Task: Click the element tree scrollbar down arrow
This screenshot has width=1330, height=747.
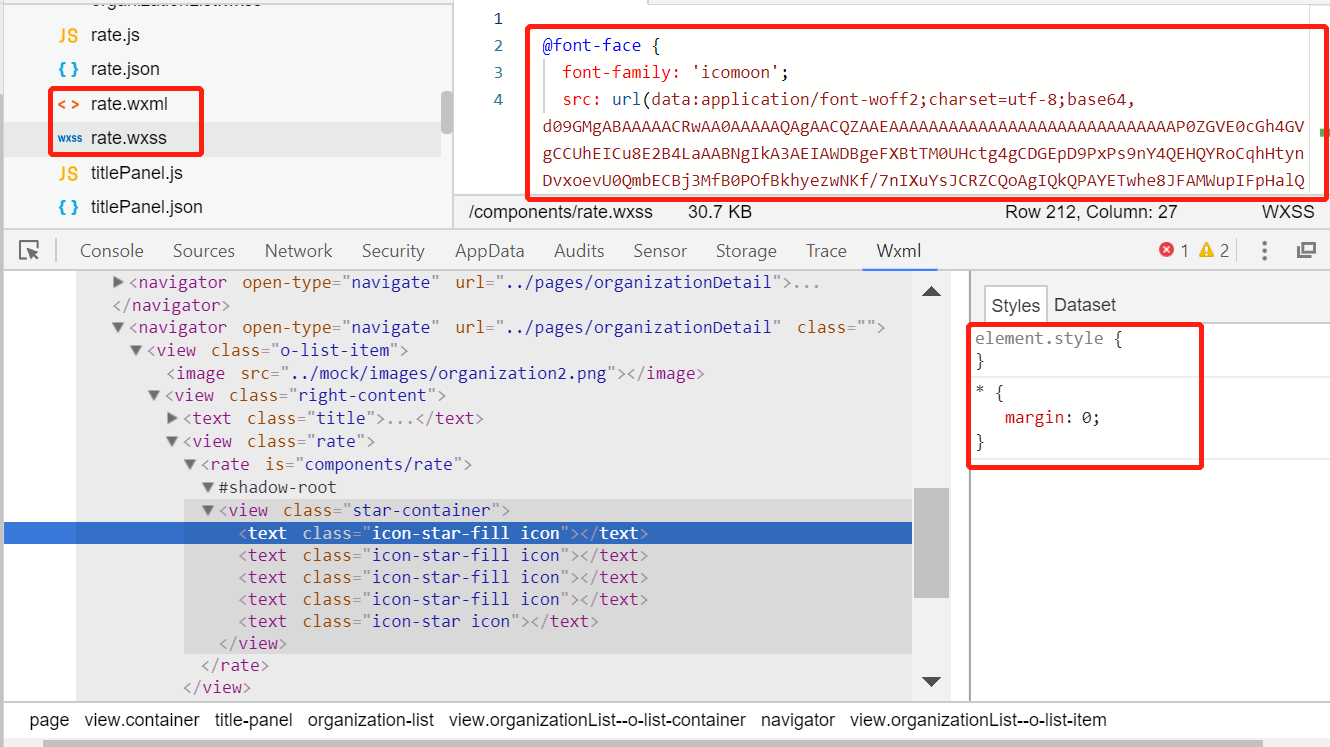Action: tap(931, 681)
